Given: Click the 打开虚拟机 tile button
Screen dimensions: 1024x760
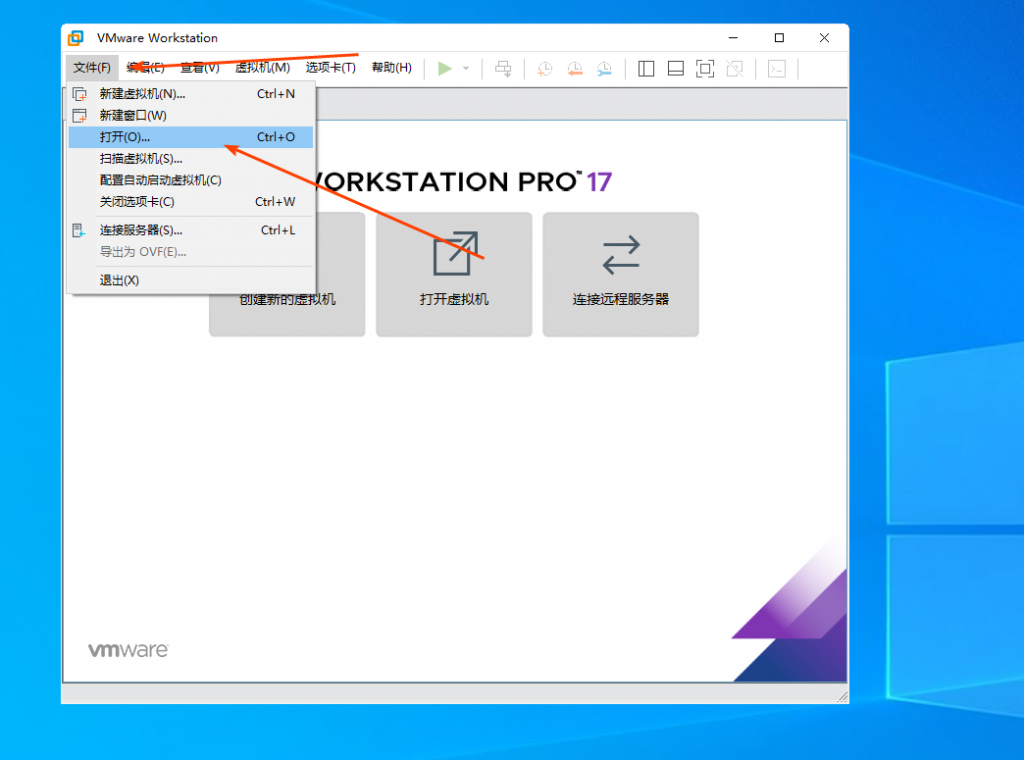Looking at the screenshot, I should point(454,274).
